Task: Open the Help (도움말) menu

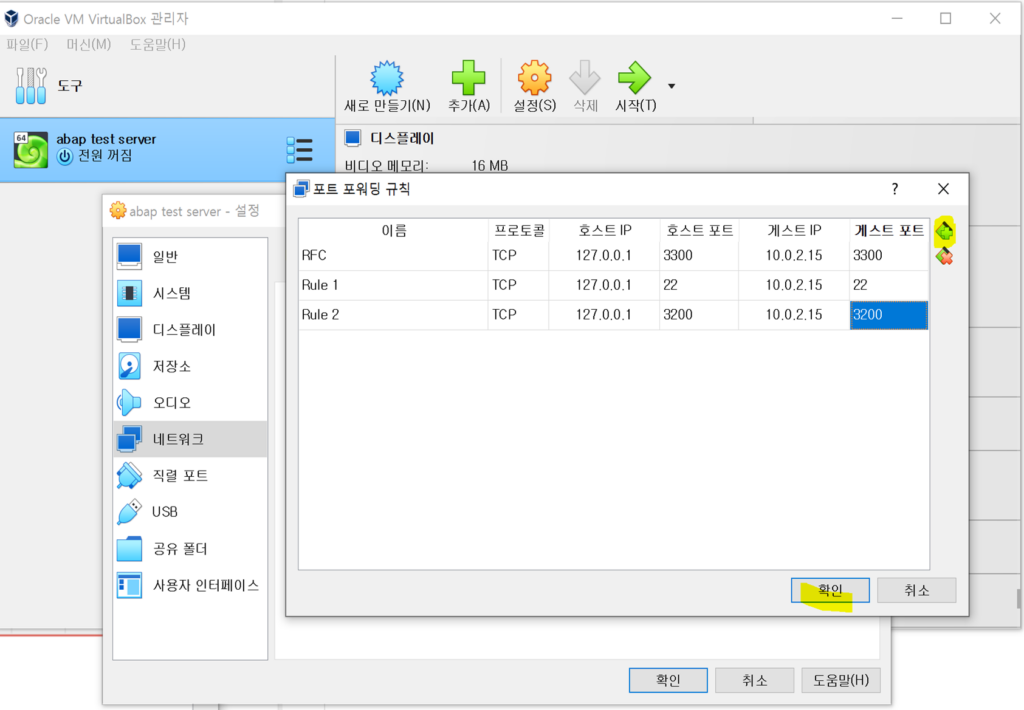Action: click(157, 44)
